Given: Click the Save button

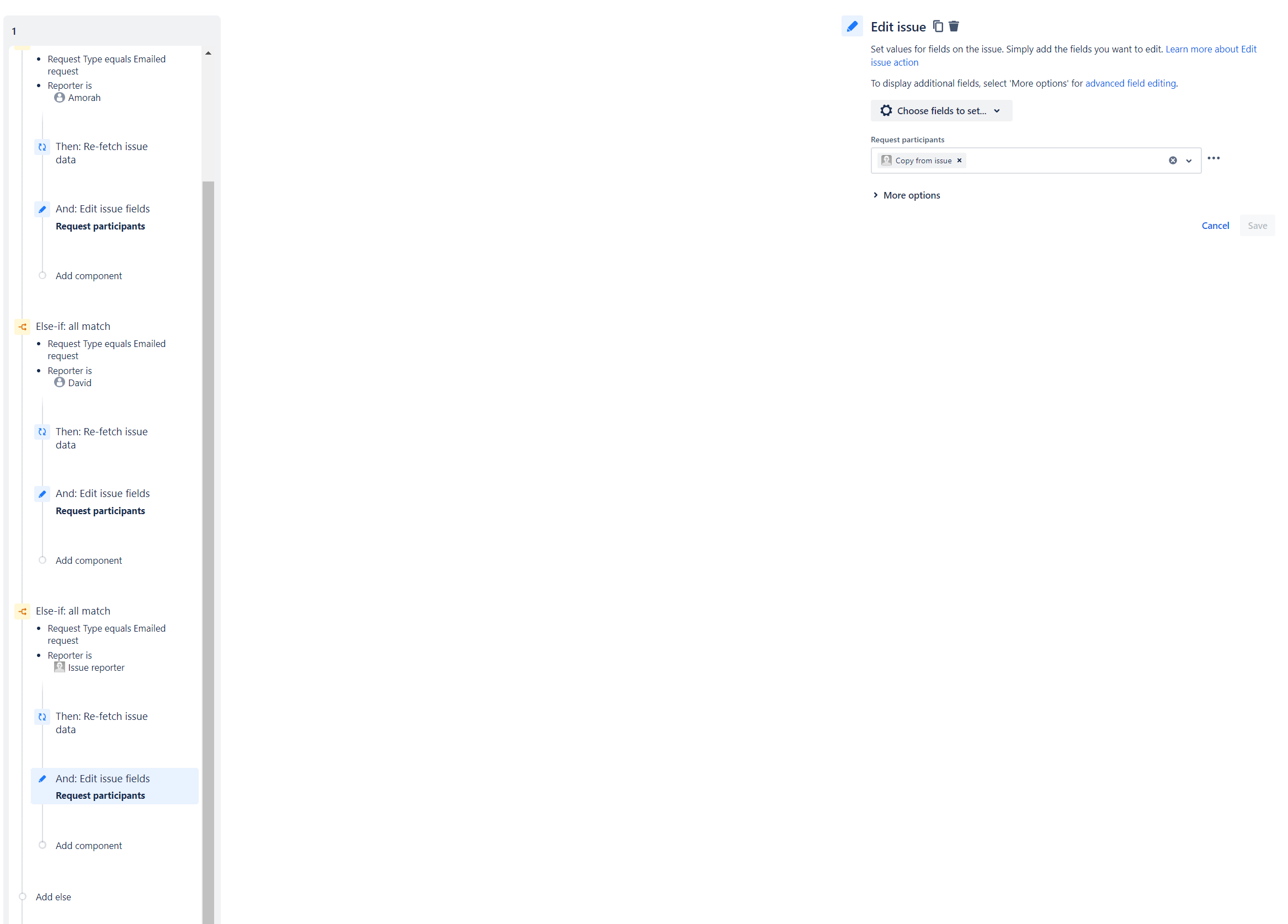Looking at the screenshot, I should (x=1257, y=225).
